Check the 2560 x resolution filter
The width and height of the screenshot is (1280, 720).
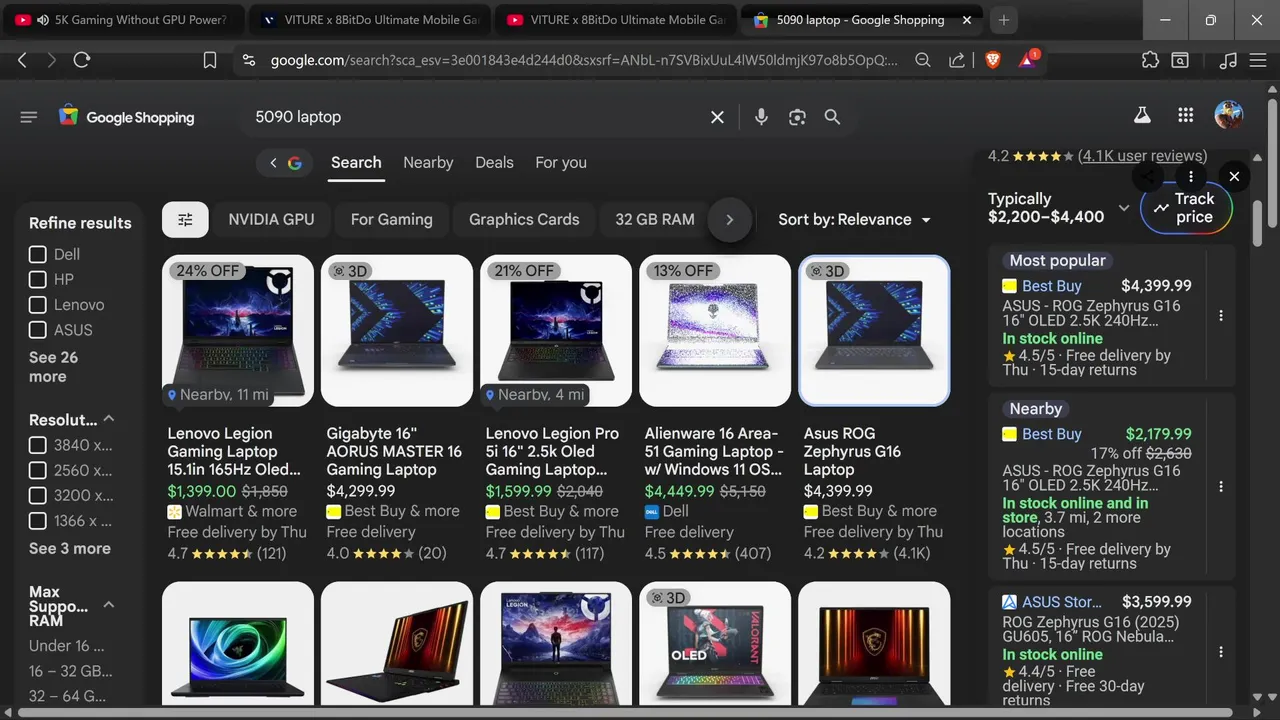37,470
